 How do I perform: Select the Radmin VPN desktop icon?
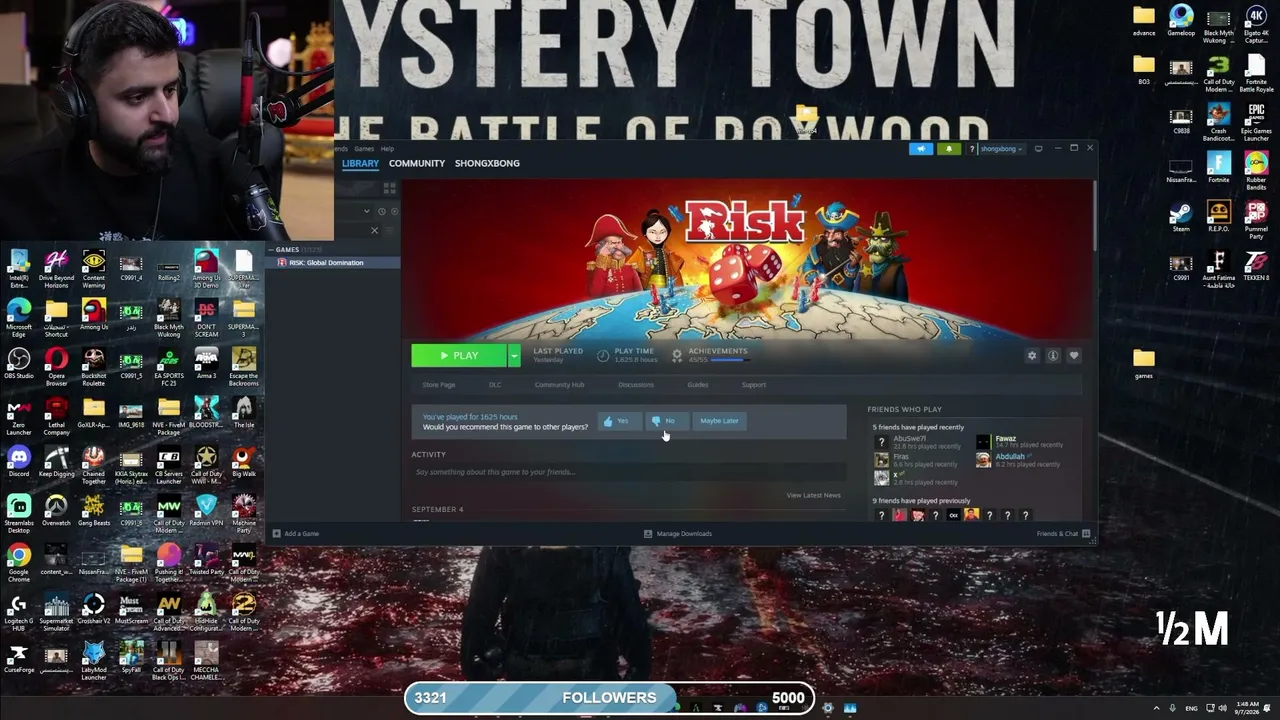tap(206, 511)
